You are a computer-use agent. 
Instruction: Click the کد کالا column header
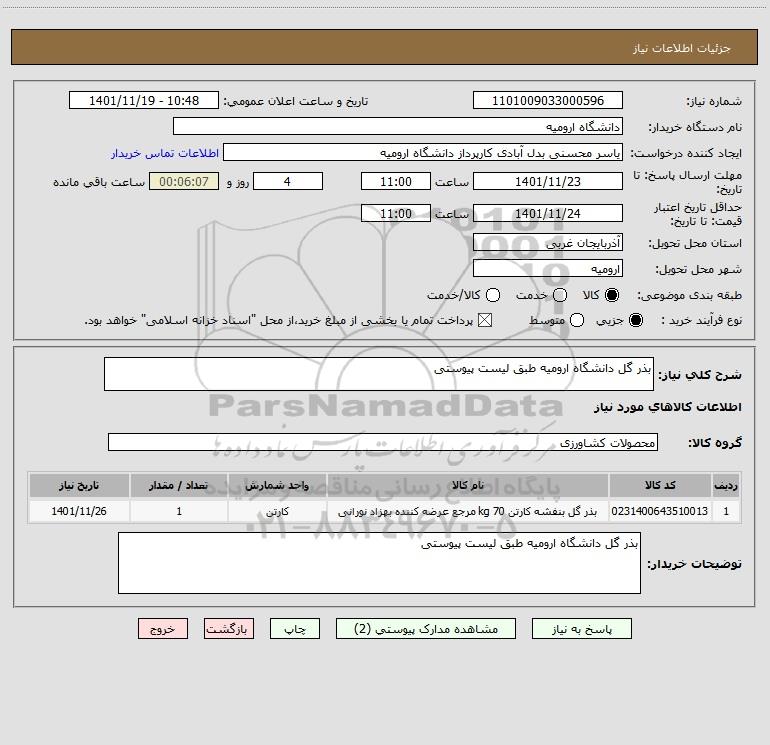click(660, 485)
